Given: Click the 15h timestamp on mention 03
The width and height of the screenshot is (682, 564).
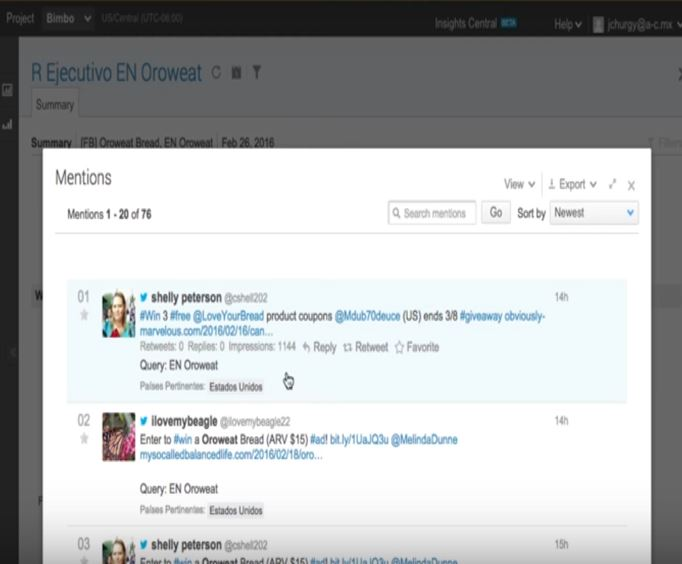Looking at the screenshot, I should (x=562, y=544).
